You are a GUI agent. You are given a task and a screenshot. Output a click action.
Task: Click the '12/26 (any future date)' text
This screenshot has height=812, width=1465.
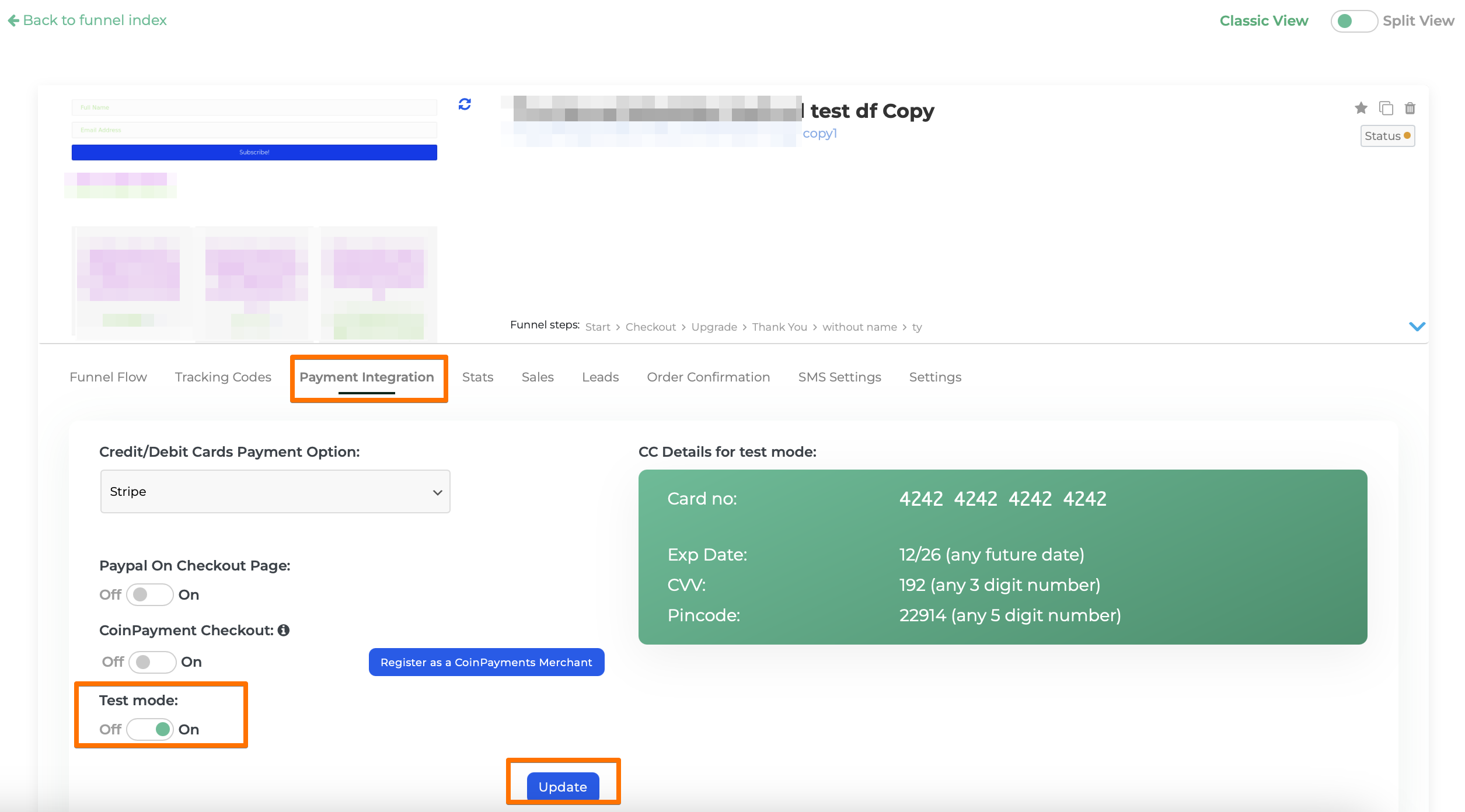click(x=991, y=554)
